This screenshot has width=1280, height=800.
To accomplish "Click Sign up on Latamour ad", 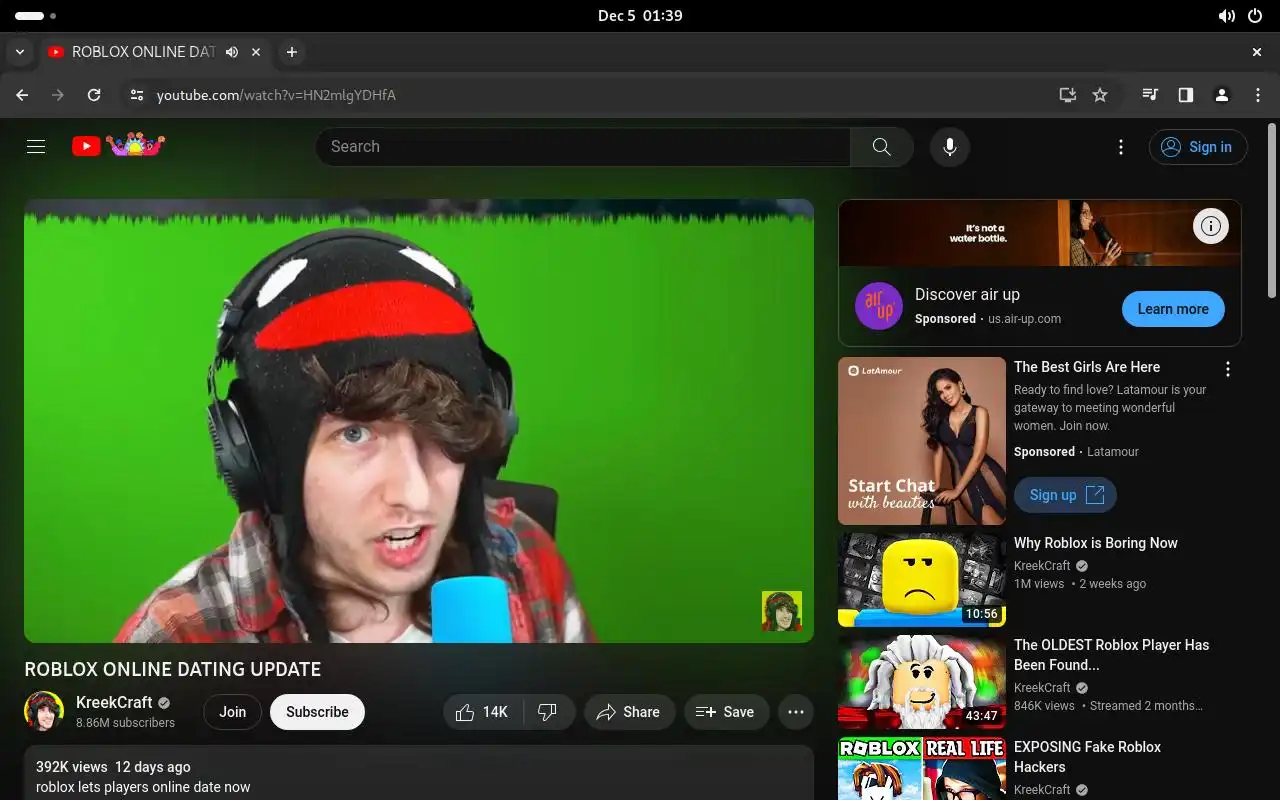I will 1066,495.
